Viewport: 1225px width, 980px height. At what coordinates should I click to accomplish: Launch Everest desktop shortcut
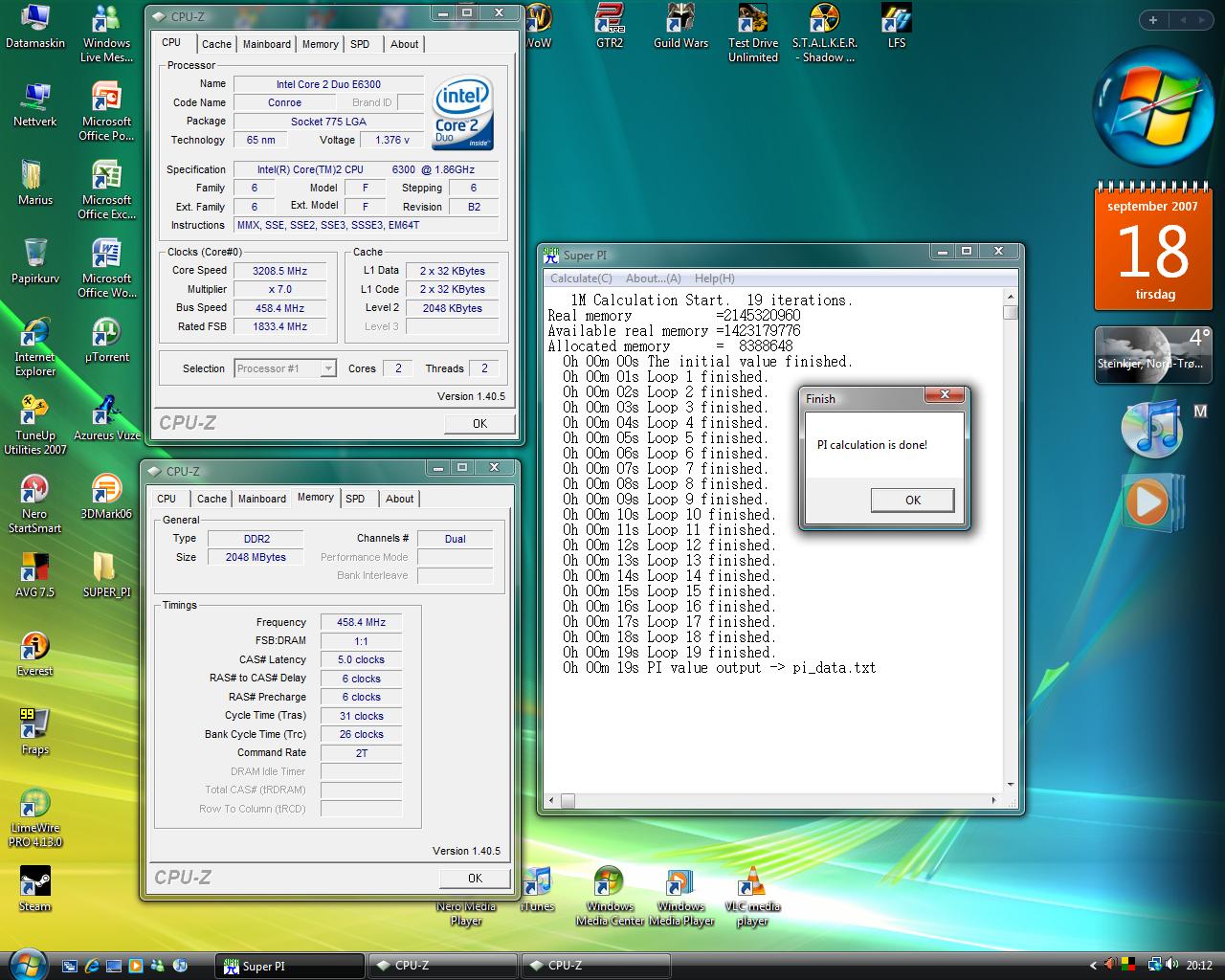coord(35,655)
